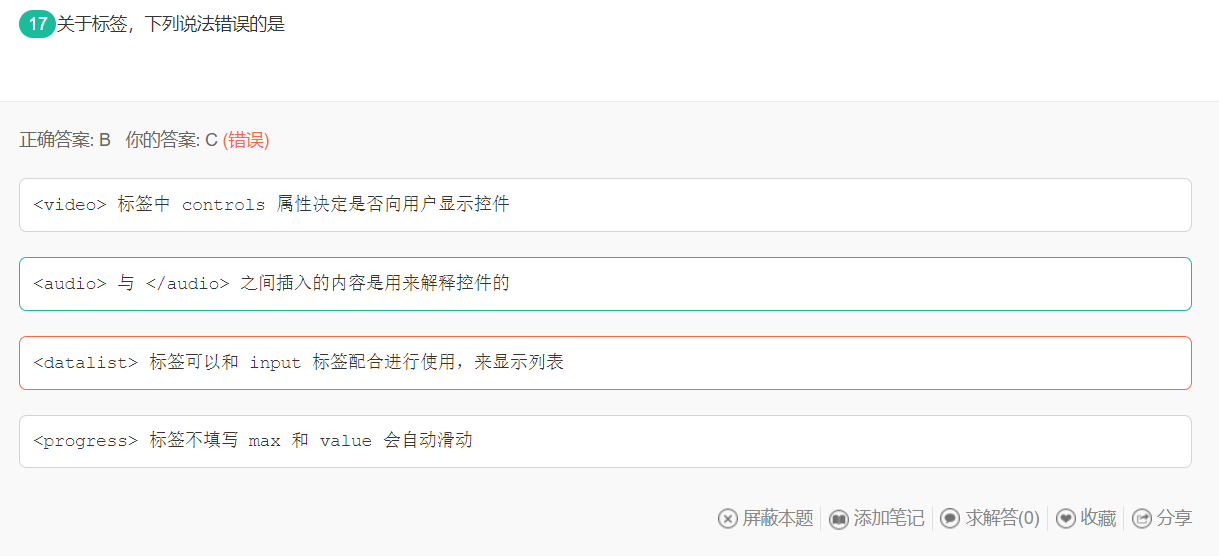Select the audio tag answer option

(605, 283)
